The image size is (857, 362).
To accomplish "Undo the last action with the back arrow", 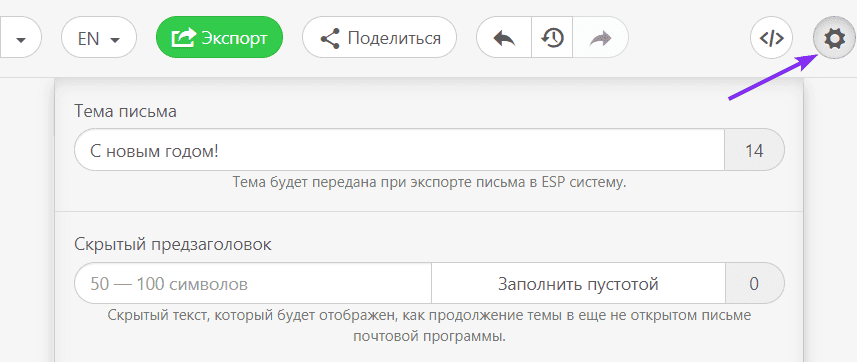I will click(504, 38).
